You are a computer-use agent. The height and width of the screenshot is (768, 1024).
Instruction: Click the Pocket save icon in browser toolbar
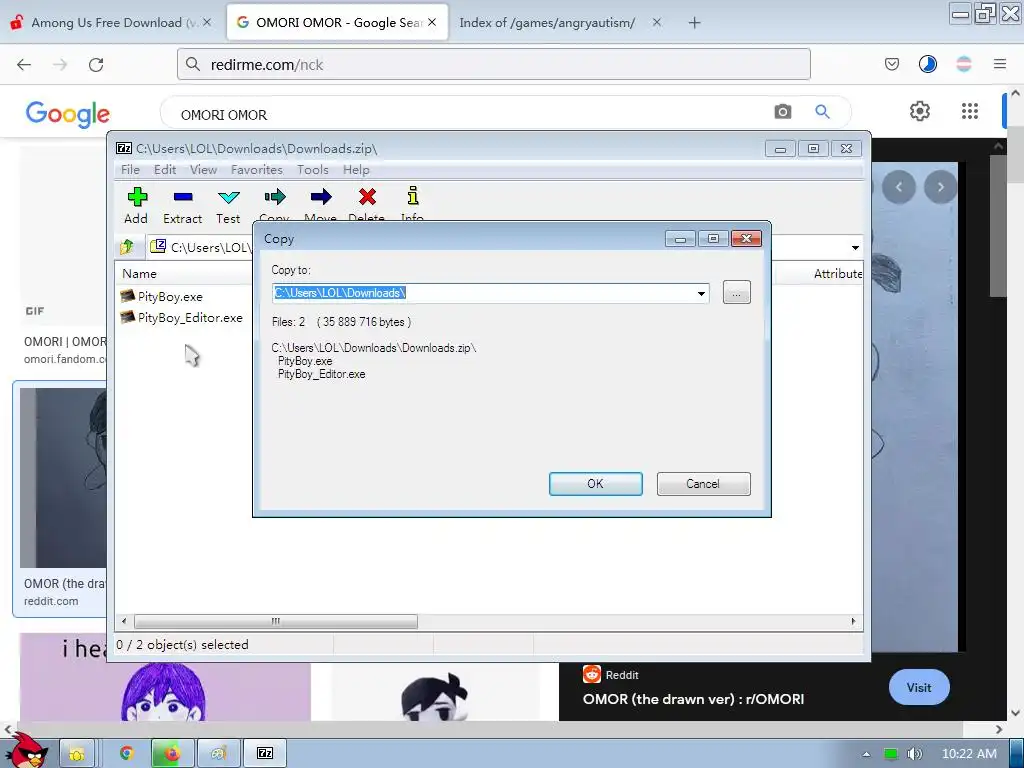tap(891, 64)
